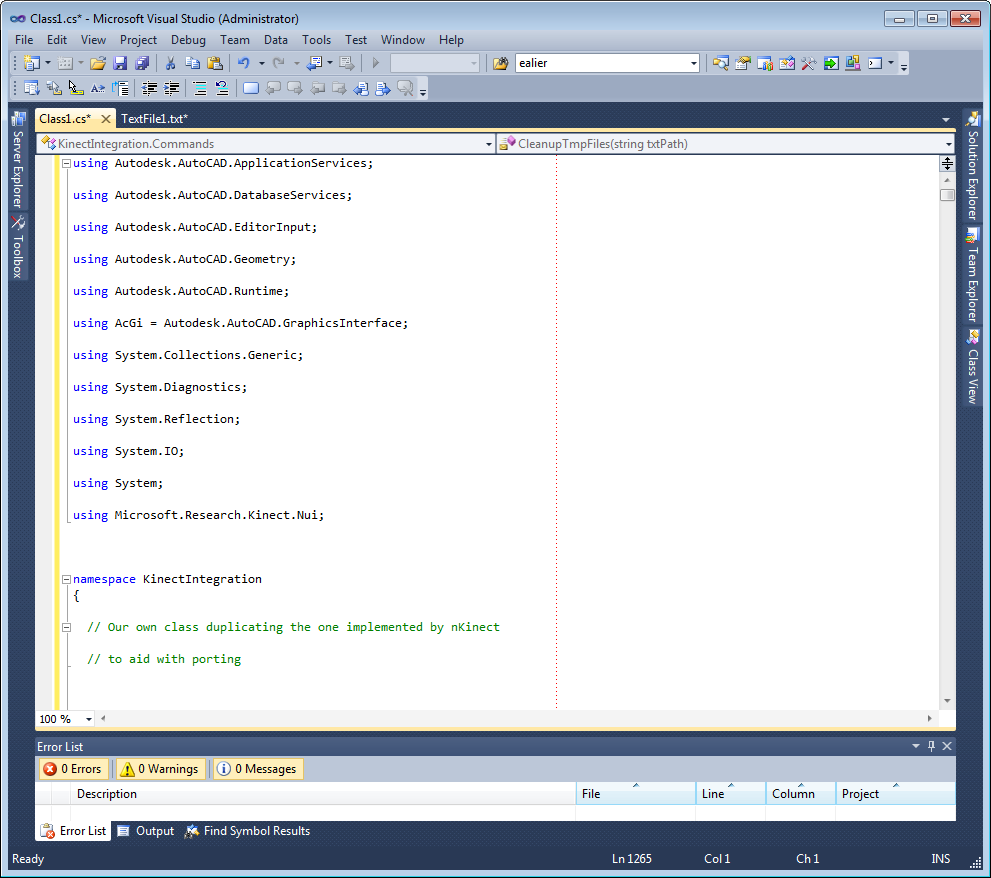Click the Description column header
This screenshot has width=991, height=878.
107,794
